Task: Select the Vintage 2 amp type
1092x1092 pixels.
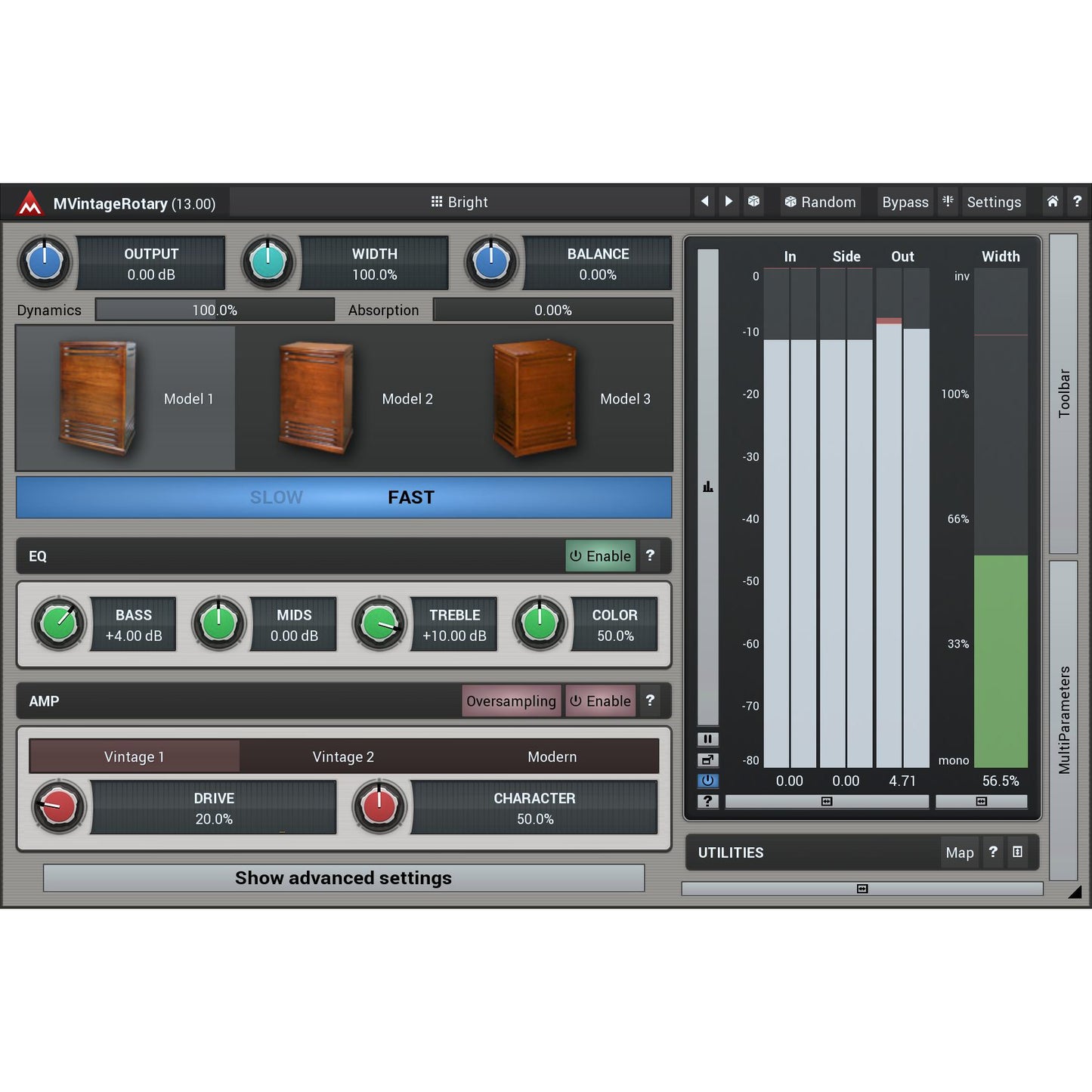Action: [343, 756]
